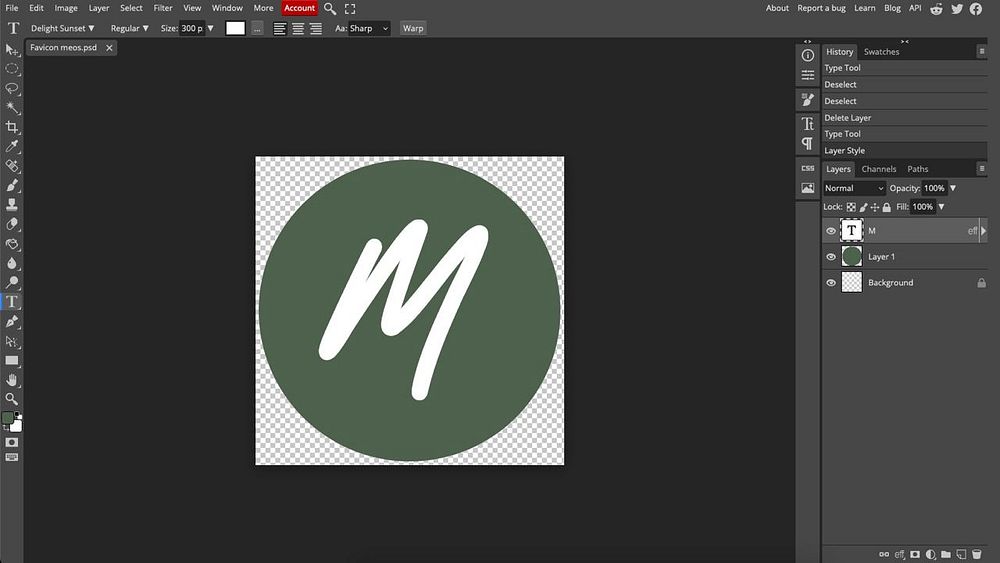
Task: Click the Warp text button
Action: [413, 28]
